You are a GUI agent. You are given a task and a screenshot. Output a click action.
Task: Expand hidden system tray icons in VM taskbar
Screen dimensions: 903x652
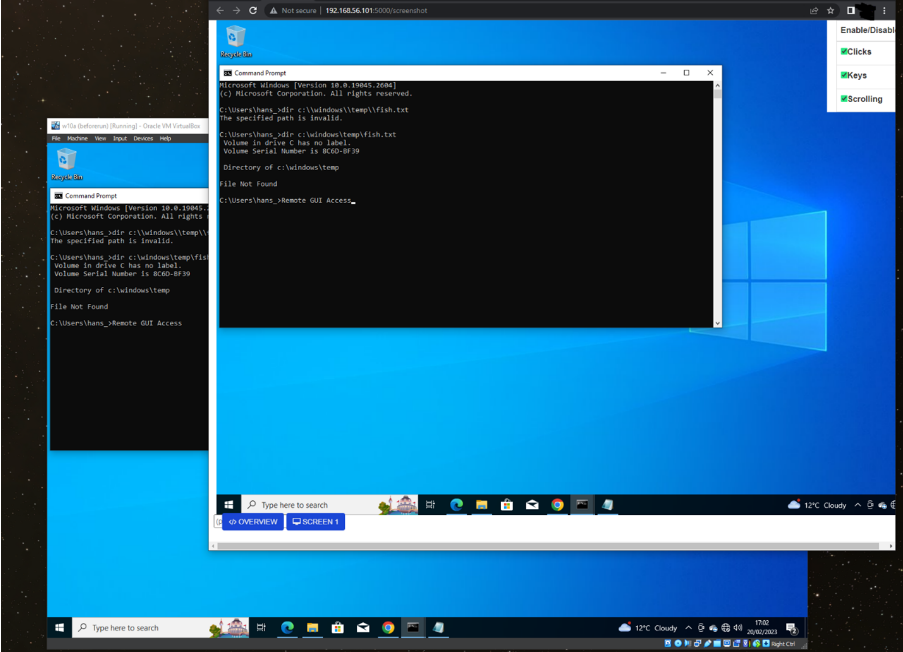pos(688,628)
